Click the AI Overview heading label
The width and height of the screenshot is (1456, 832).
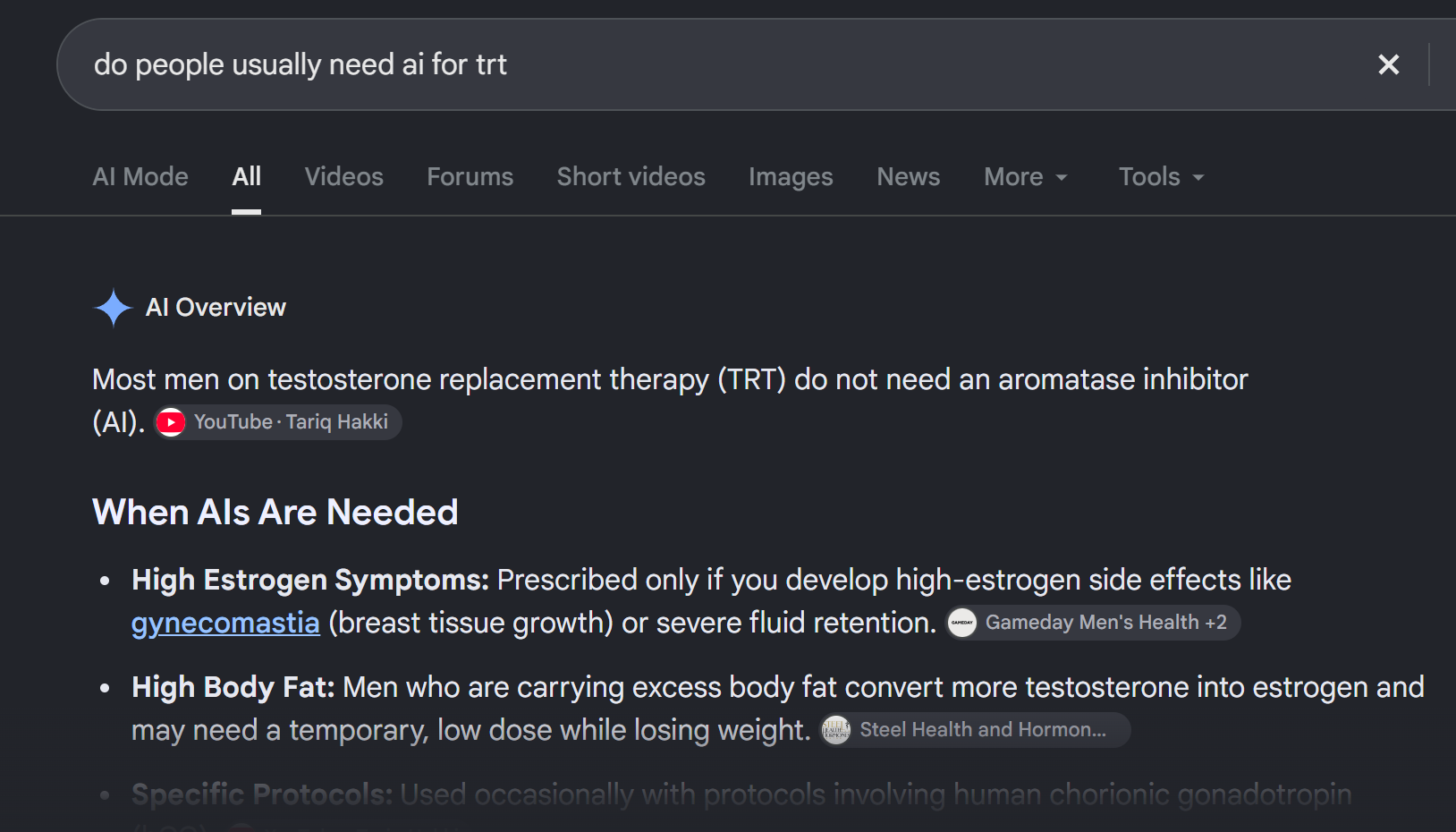(216, 308)
